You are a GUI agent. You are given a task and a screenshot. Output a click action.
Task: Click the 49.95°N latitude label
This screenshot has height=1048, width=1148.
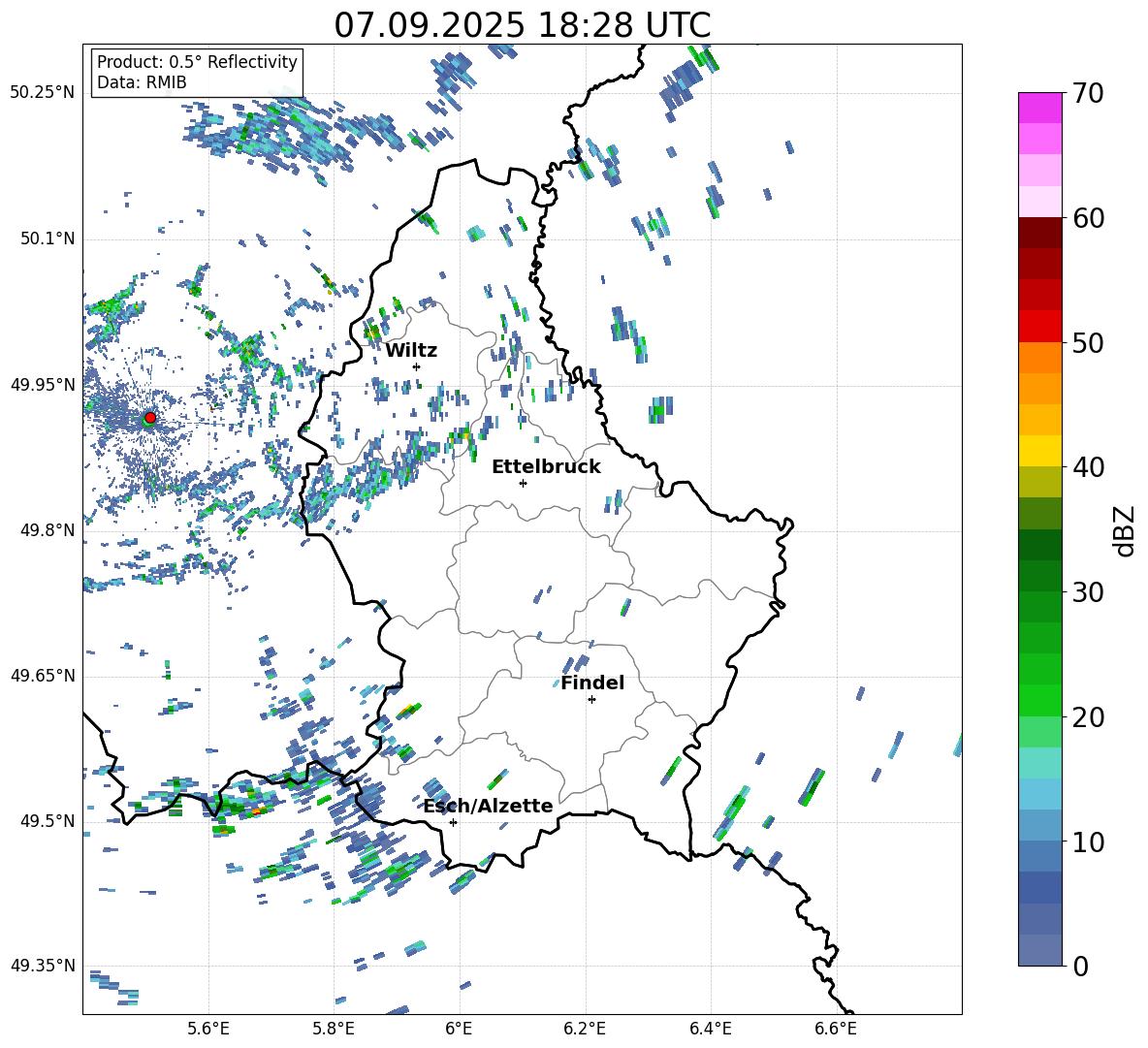[x=43, y=385]
